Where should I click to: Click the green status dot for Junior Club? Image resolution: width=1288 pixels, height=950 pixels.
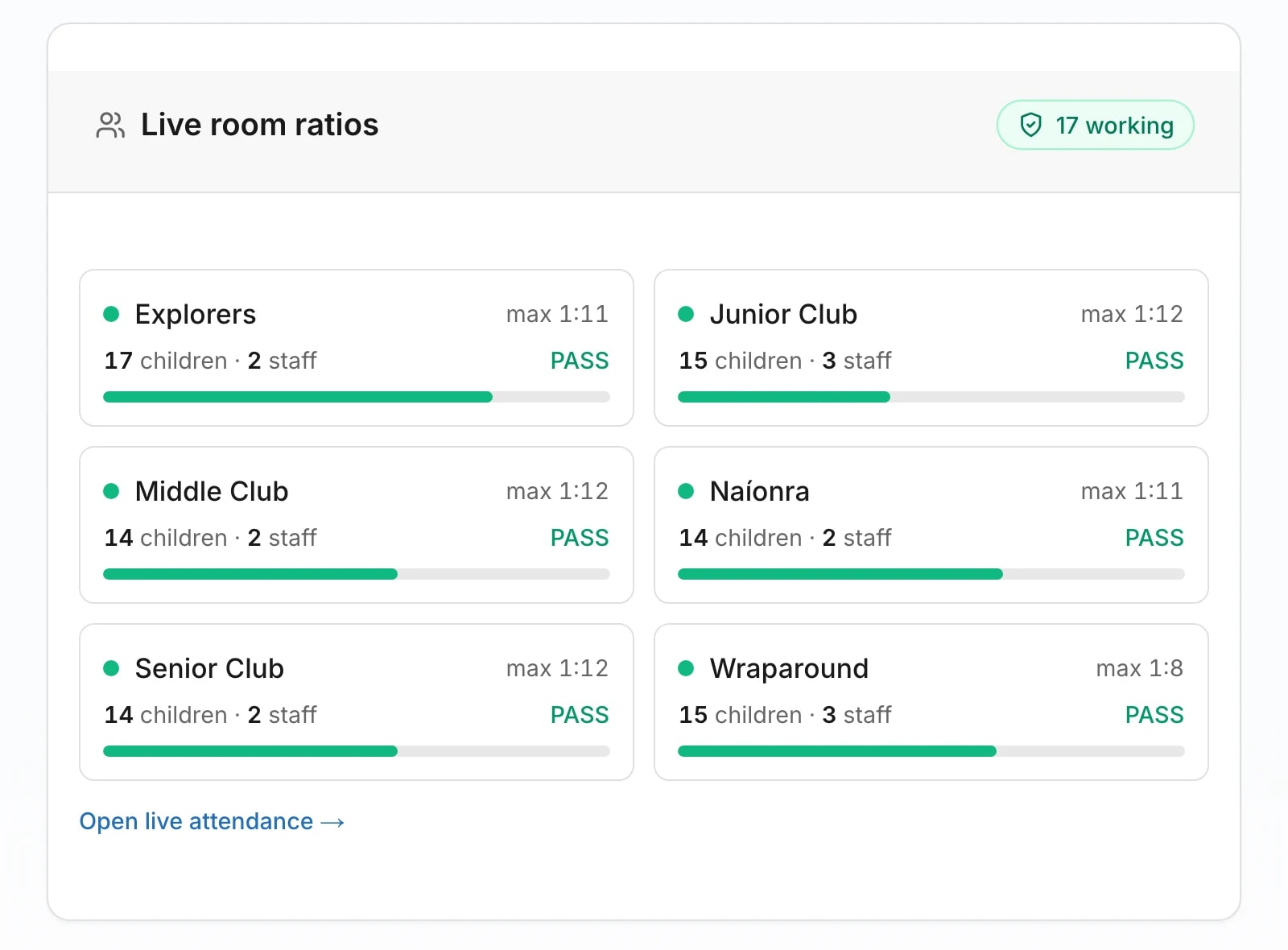pyautogui.click(x=687, y=314)
